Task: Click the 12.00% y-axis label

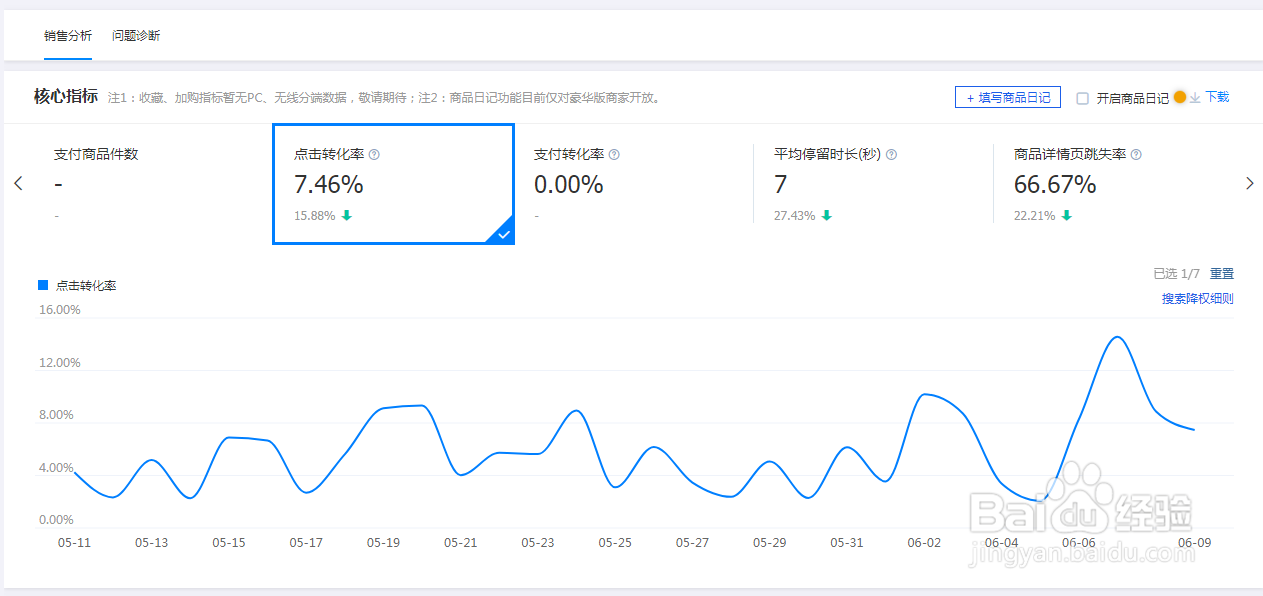Action: [59, 363]
